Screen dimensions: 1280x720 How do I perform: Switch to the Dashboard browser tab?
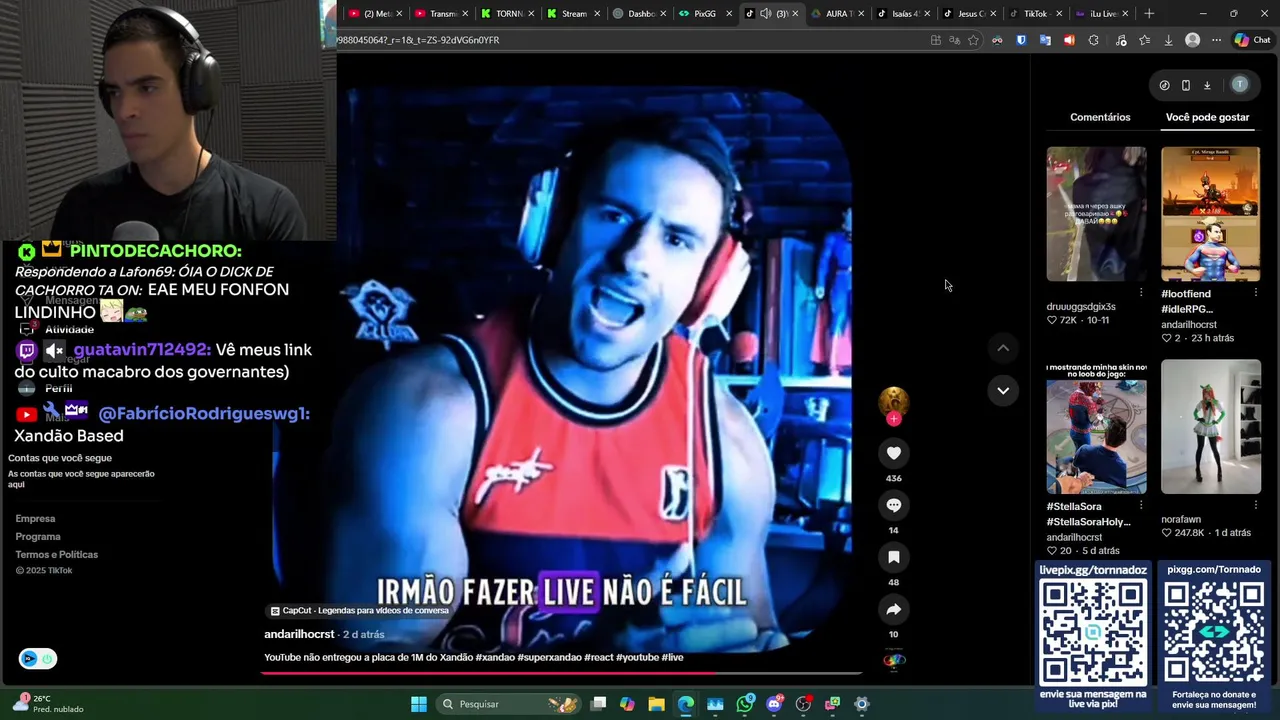(x=638, y=13)
